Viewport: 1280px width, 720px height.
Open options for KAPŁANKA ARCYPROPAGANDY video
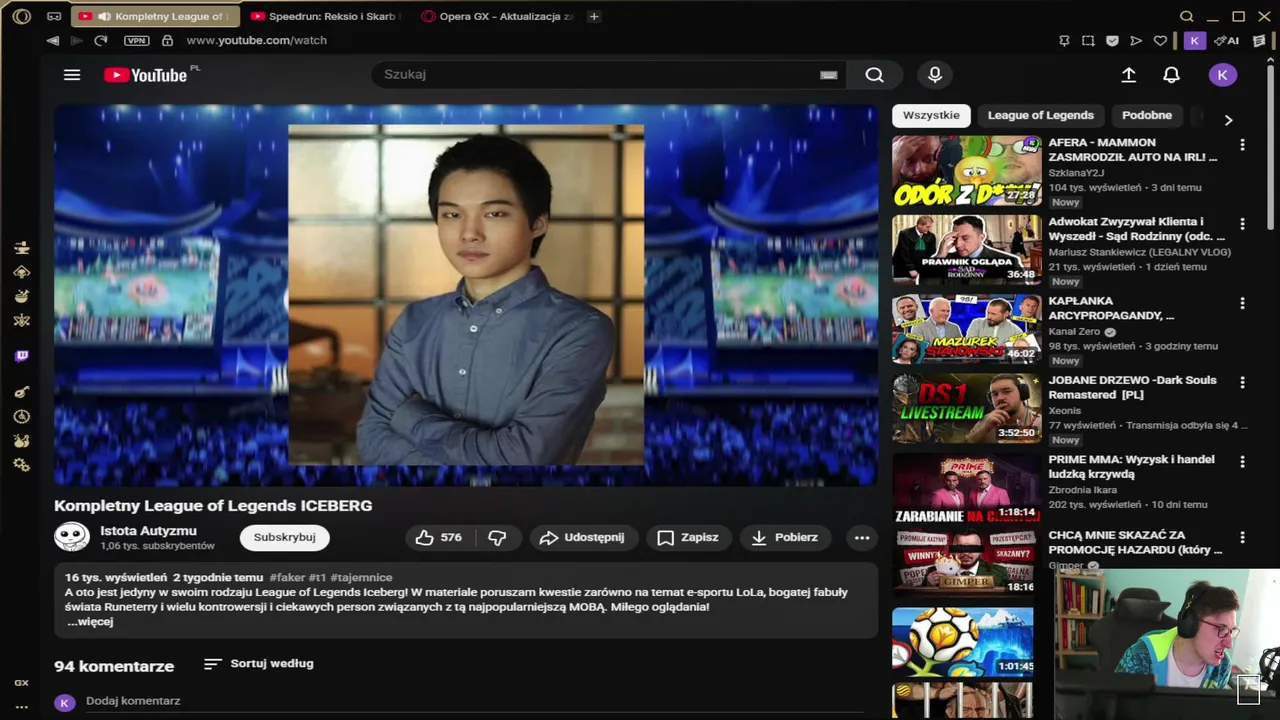(x=1242, y=303)
